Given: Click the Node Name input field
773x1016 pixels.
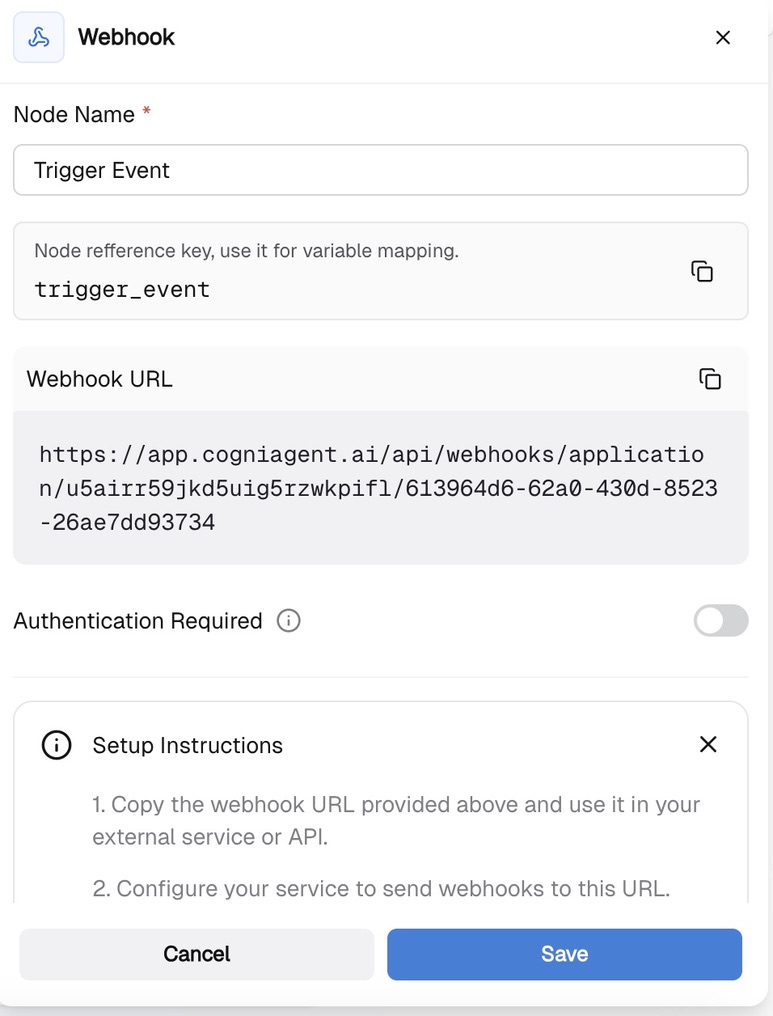Looking at the screenshot, I should (x=380, y=170).
